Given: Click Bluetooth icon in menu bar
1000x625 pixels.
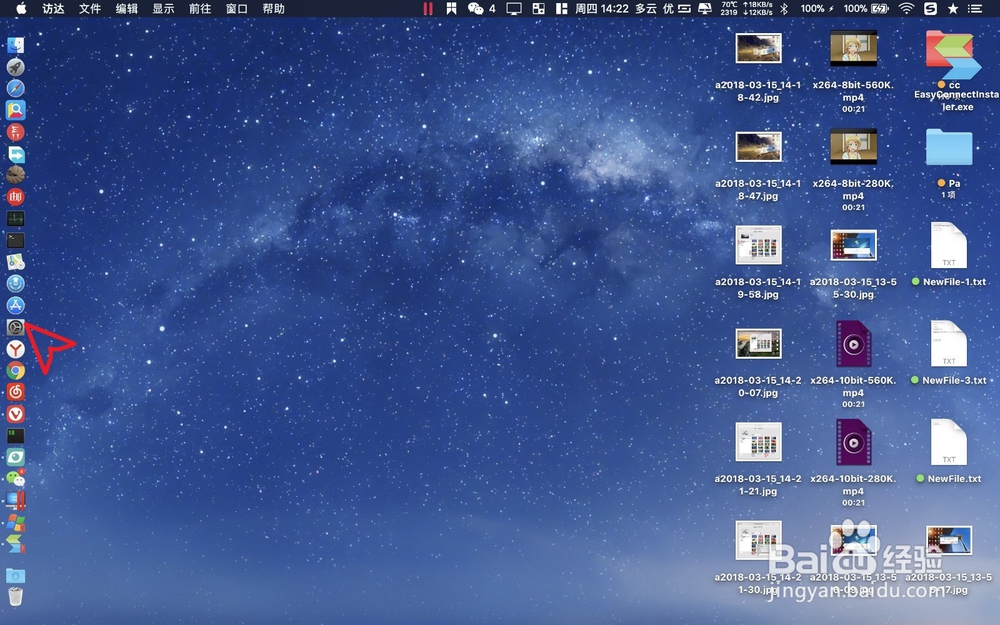Looking at the screenshot, I should (x=784, y=8).
